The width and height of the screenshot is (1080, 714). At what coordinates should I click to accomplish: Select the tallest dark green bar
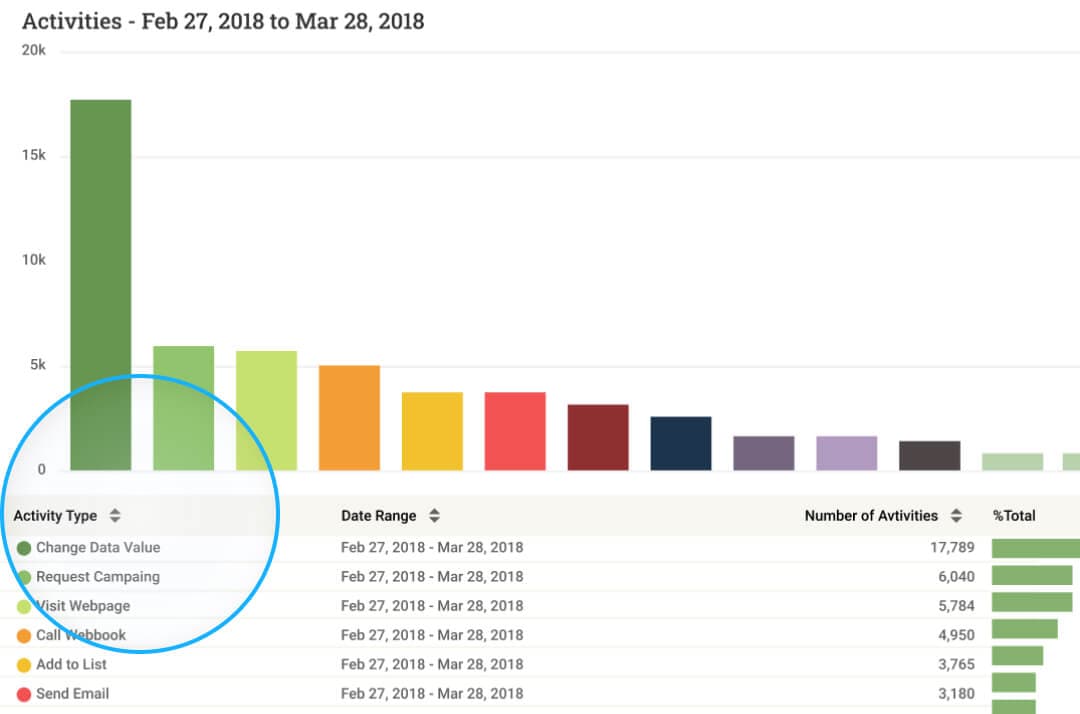[100, 285]
